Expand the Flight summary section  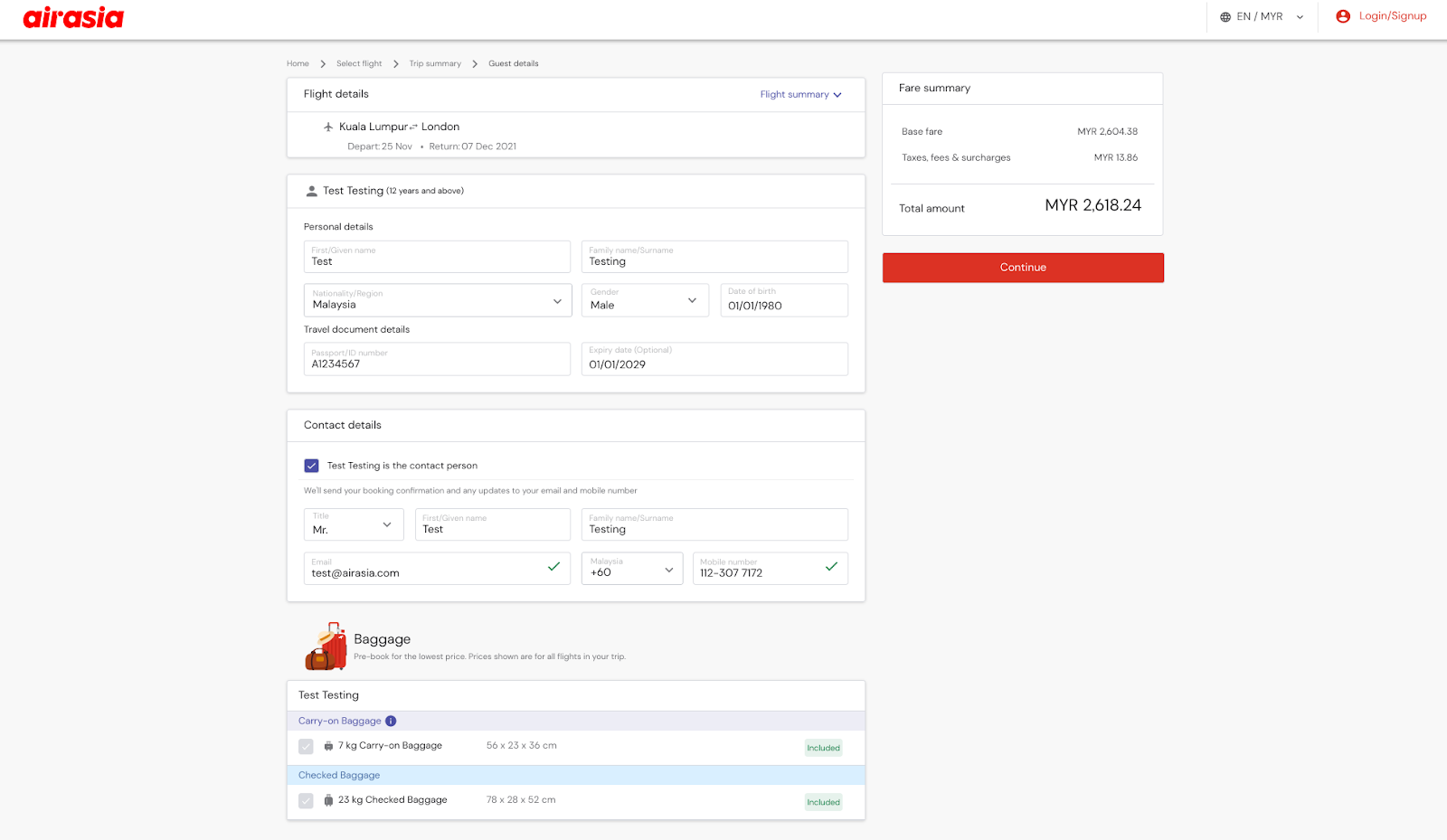pyautogui.click(x=800, y=95)
